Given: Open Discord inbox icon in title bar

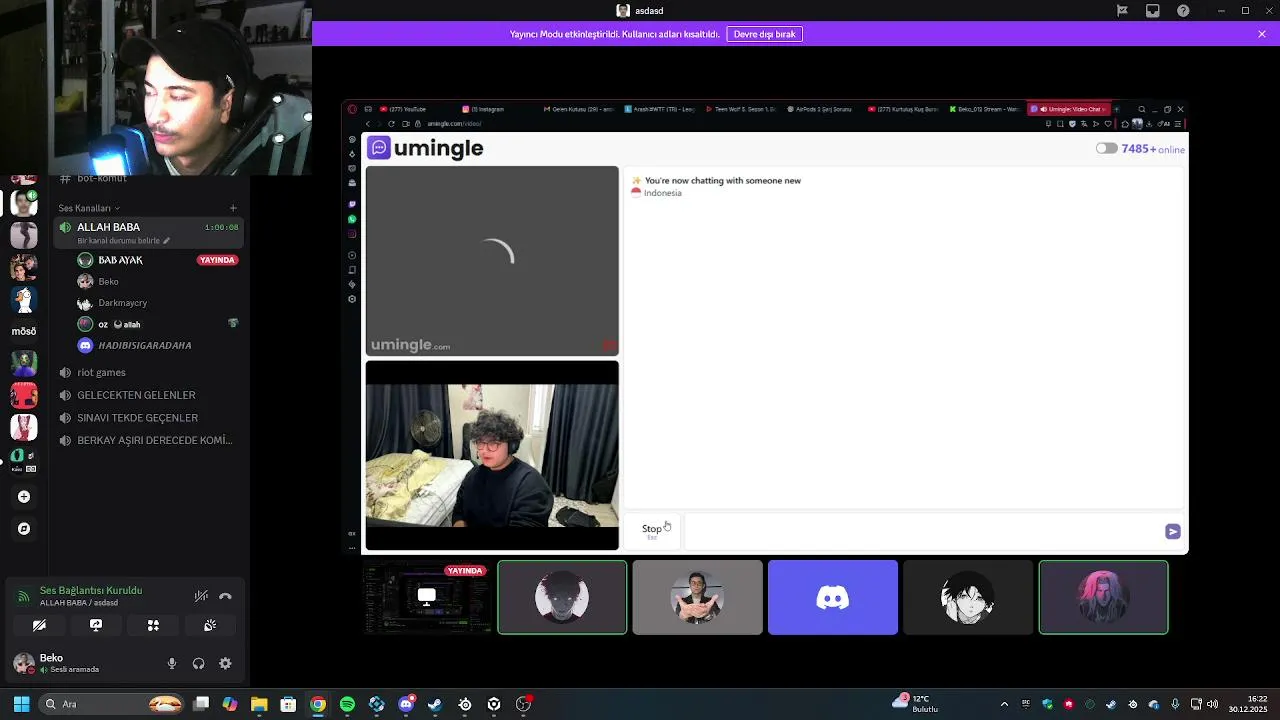Looking at the screenshot, I should [1153, 11].
